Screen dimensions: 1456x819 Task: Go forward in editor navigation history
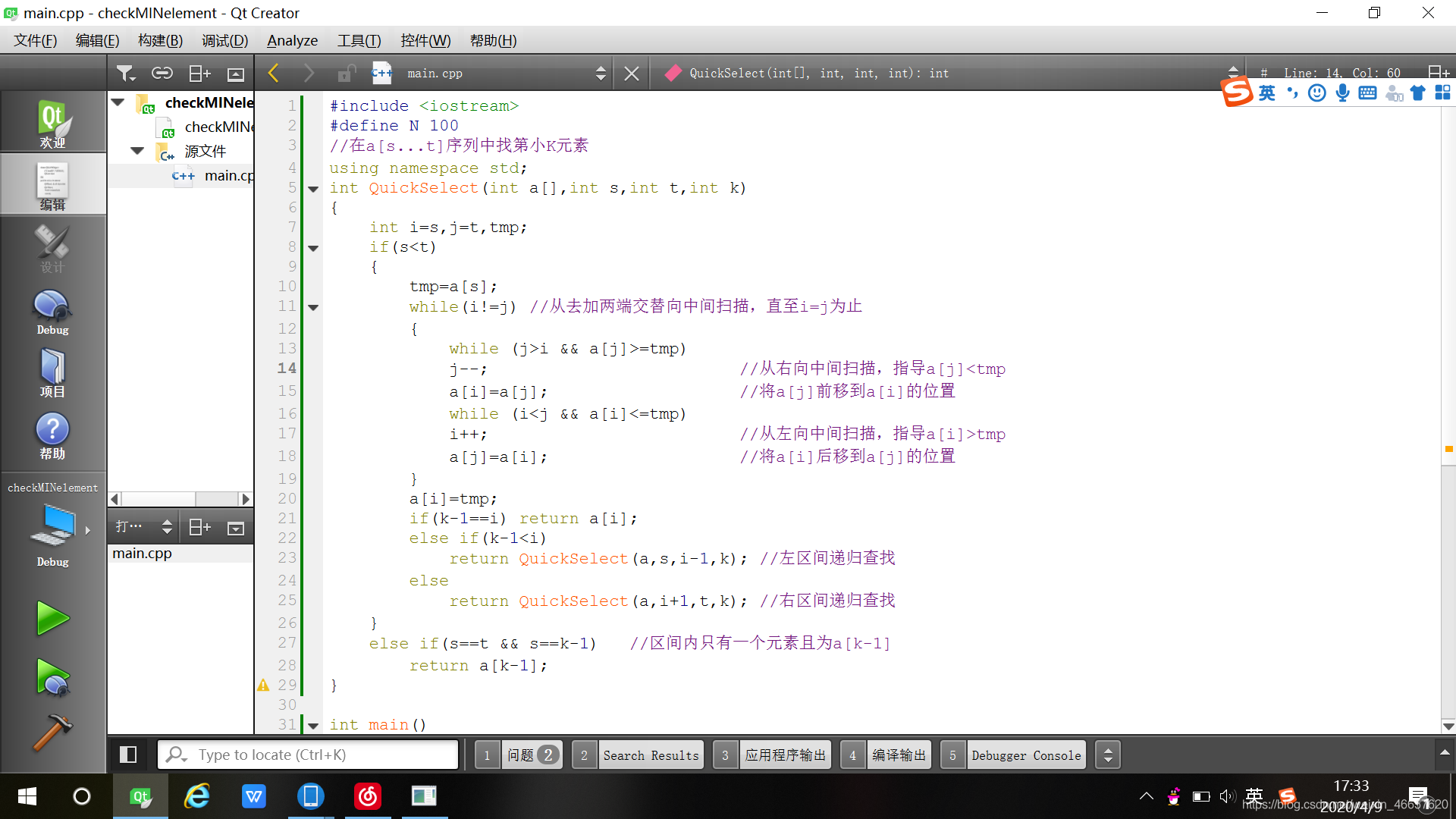click(x=308, y=73)
